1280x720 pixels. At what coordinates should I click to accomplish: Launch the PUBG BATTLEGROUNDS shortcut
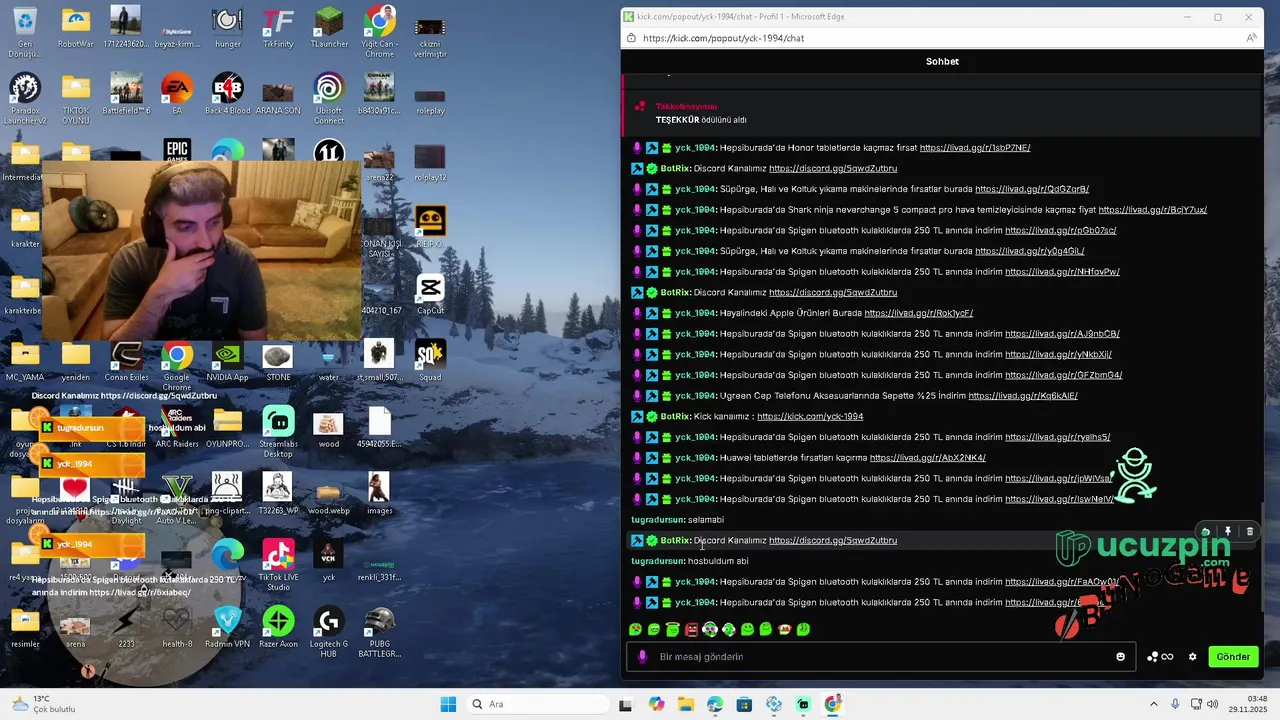pyautogui.click(x=379, y=632)
